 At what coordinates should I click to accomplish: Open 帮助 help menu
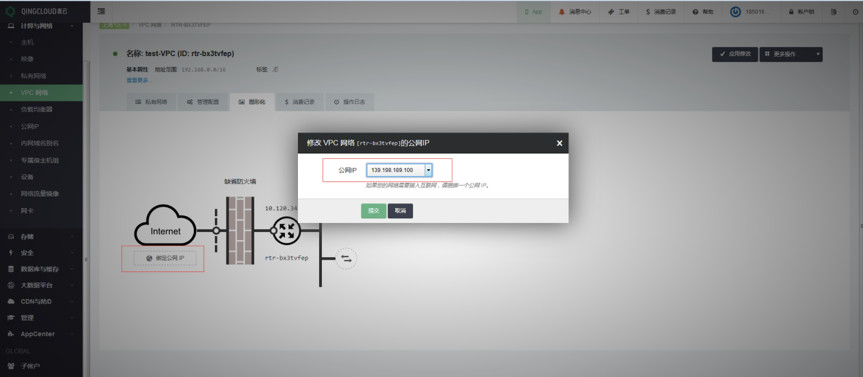(x=703, y=12)
